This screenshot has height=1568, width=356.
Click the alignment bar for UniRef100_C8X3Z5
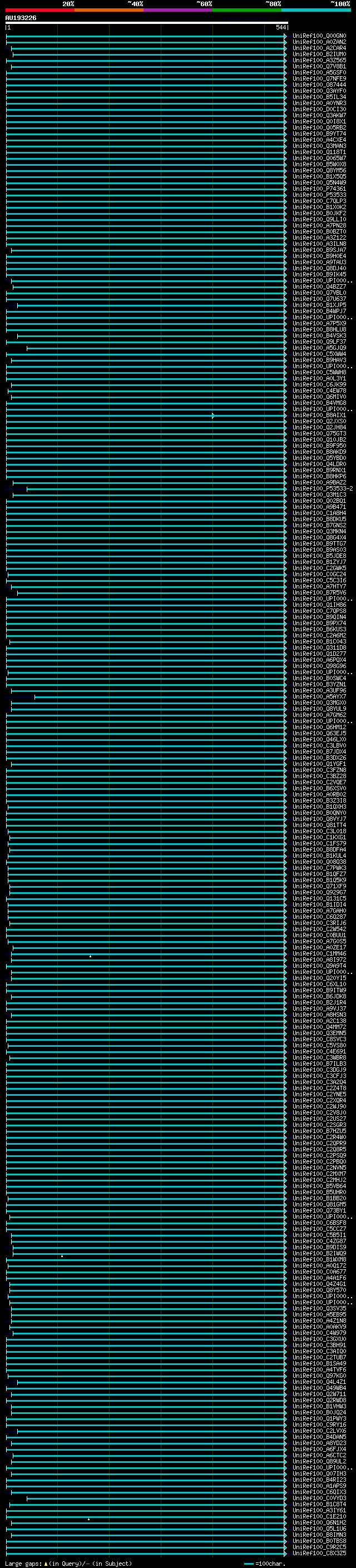146,1554
